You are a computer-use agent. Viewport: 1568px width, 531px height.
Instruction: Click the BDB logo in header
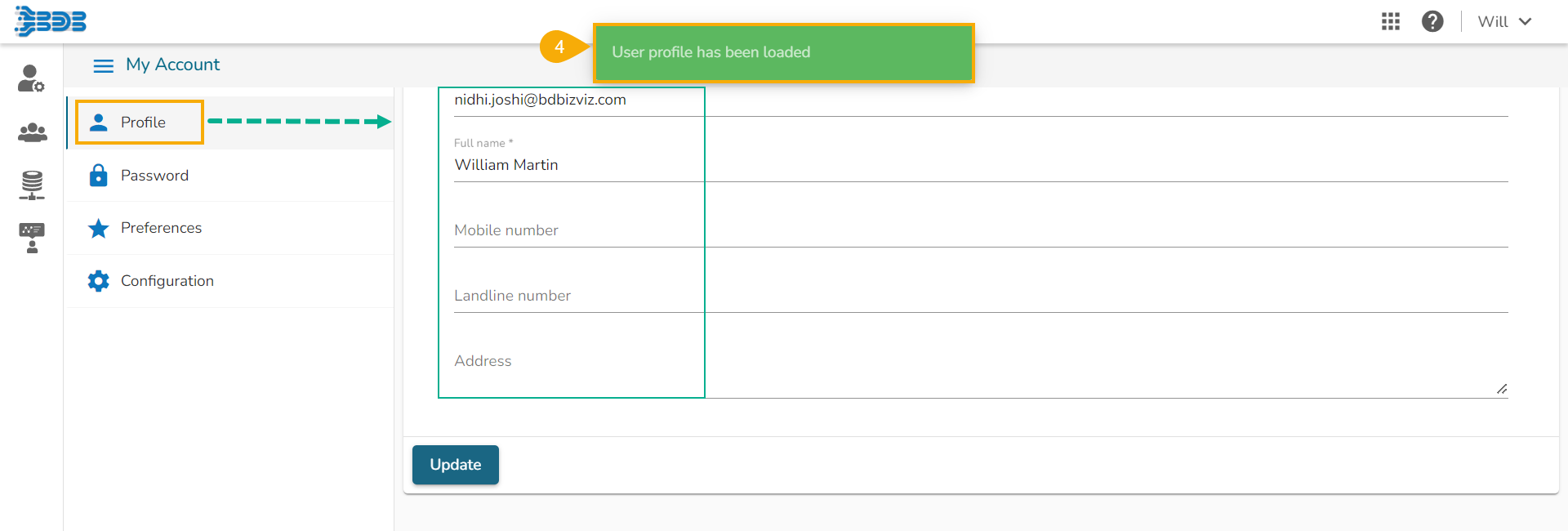(x=51, y=21)
